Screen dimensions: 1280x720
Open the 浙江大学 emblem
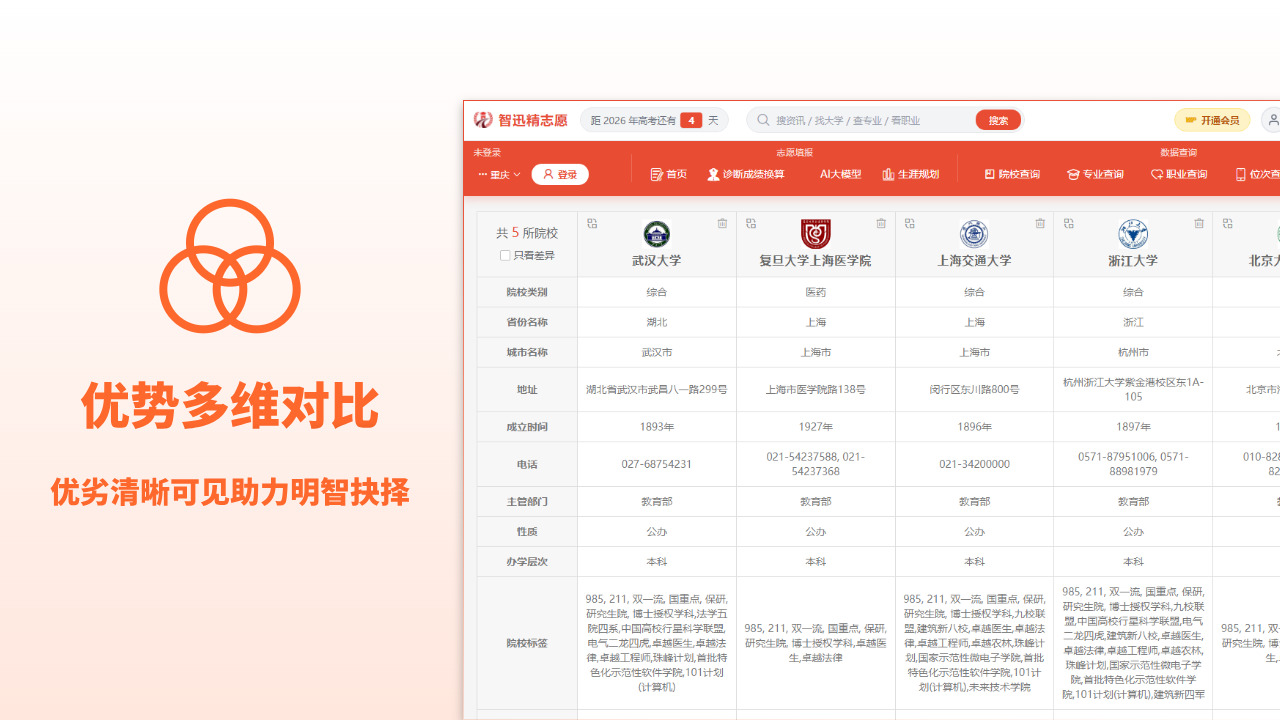click(x=1133, y=235)
